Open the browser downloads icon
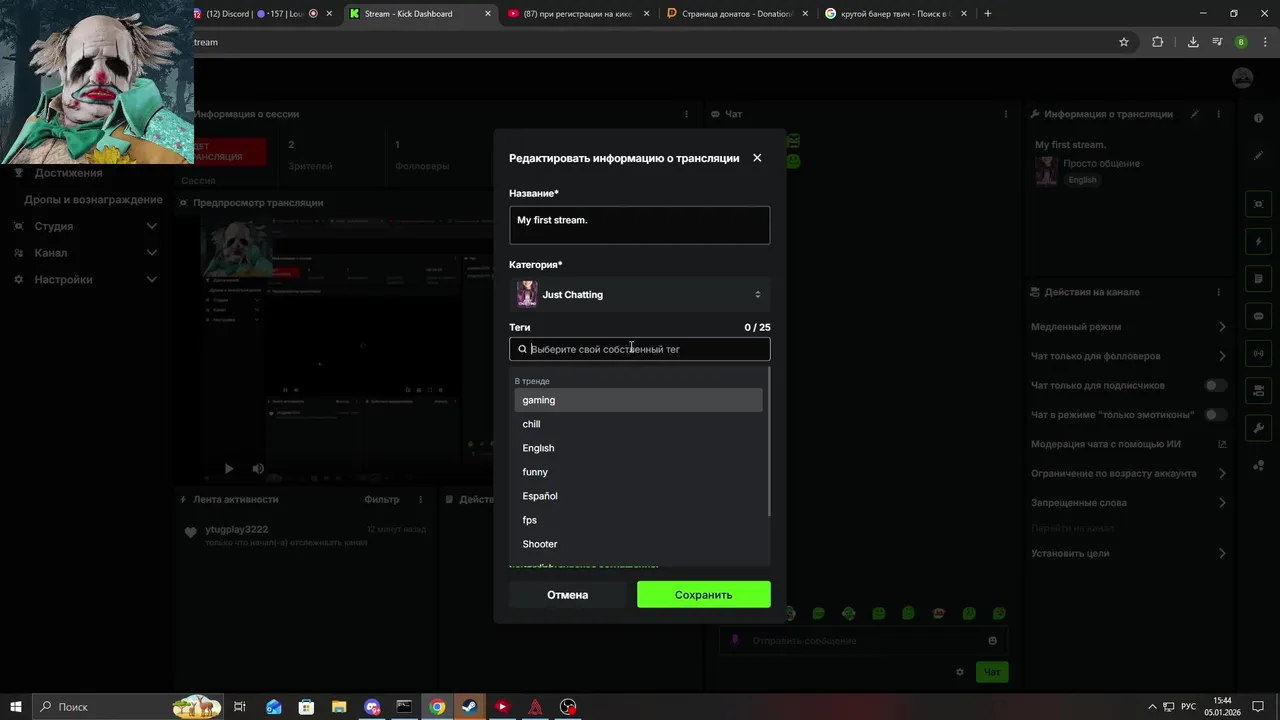The height and width of the screenshot is (720, 1280). coord(1193,42)
